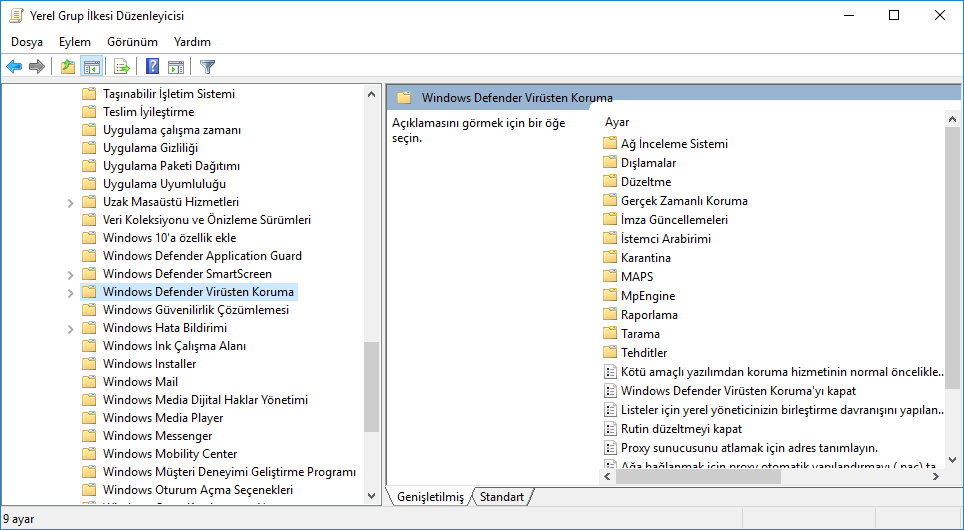The height and width of the screenshot is (530, 964).
Task: Expand the Windows Defender SmartScreen node
Action: pyautogui.click(x=70, y=274)
